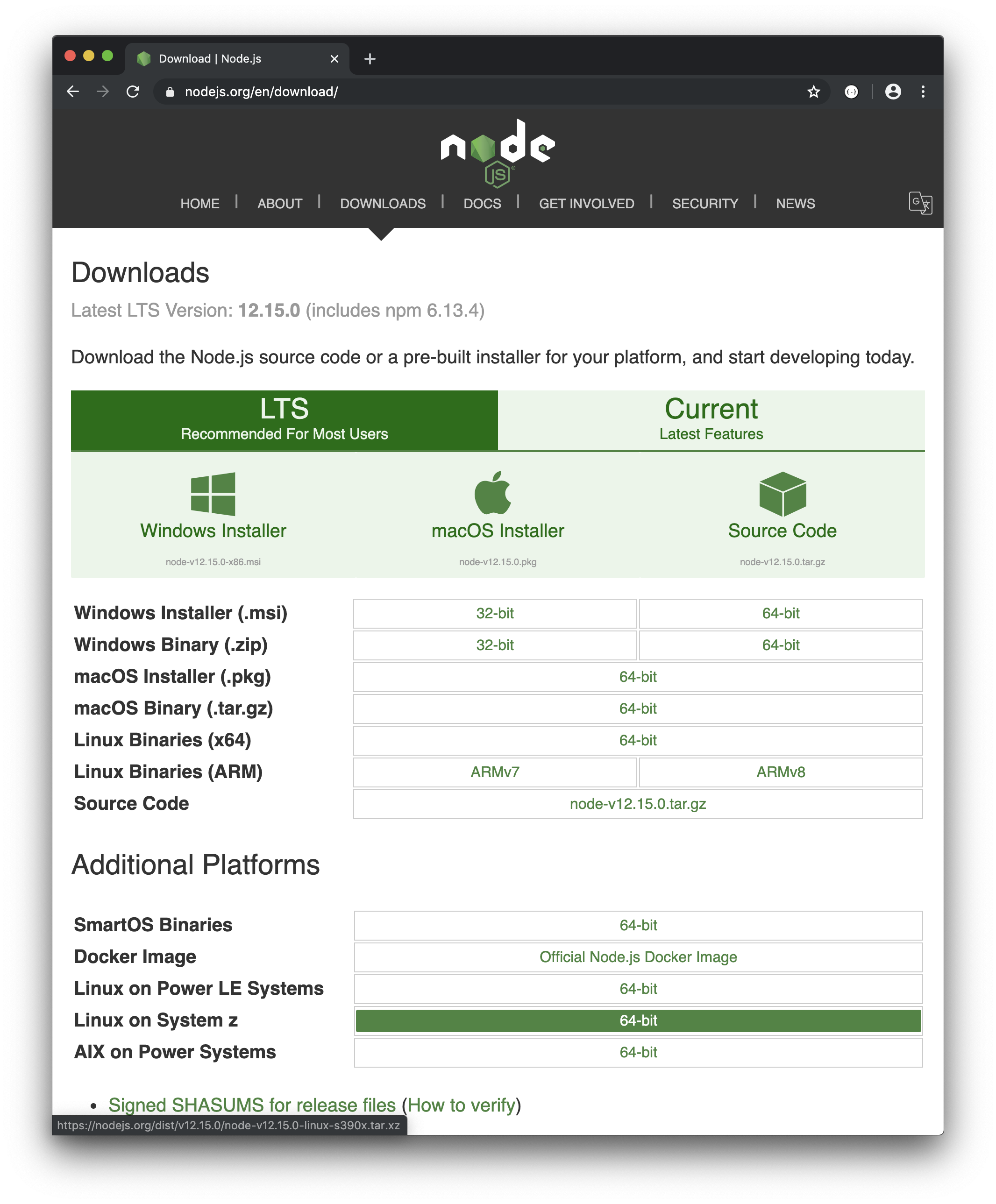This screenshot has width=996, height=1204.
Task: Download Linux ARMv8 binaries
Action: 780,772
